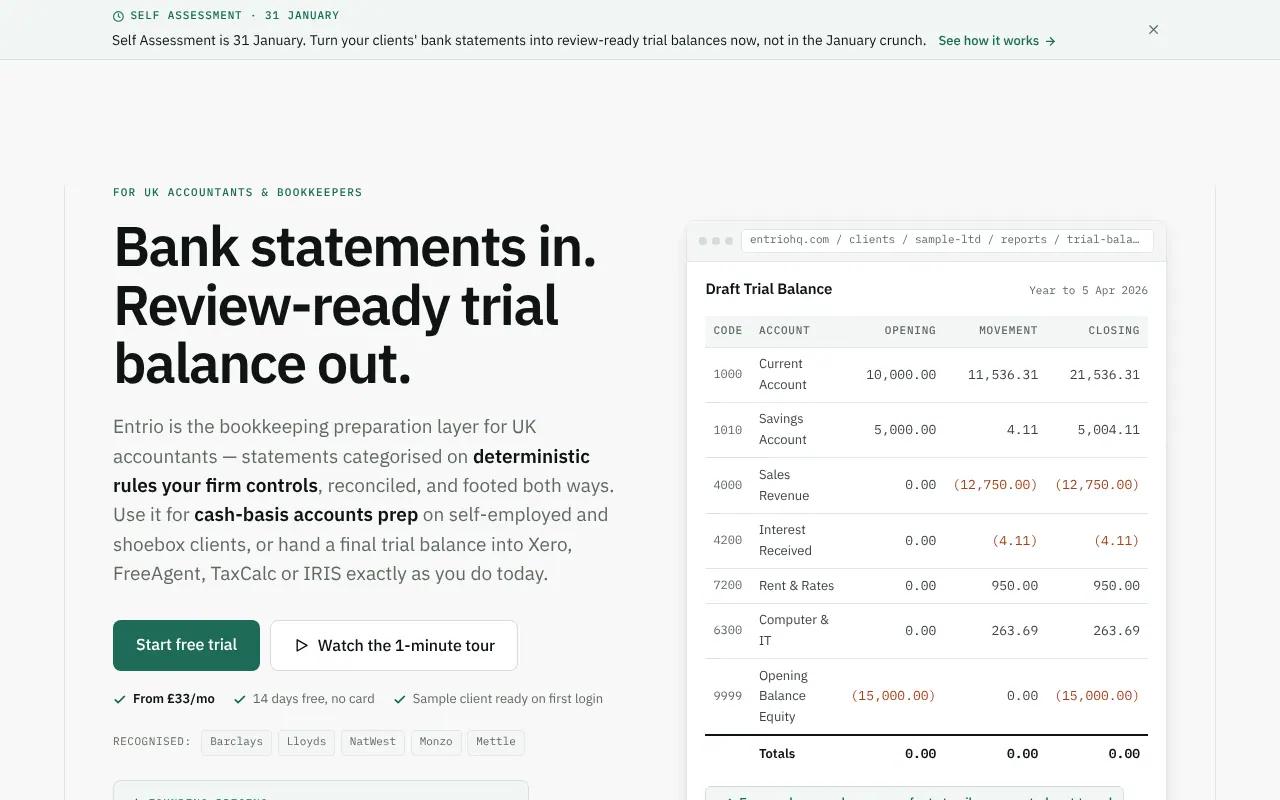Click the "Savings Account" row name
Screen dimensions: 1280x800
point(783,429)
